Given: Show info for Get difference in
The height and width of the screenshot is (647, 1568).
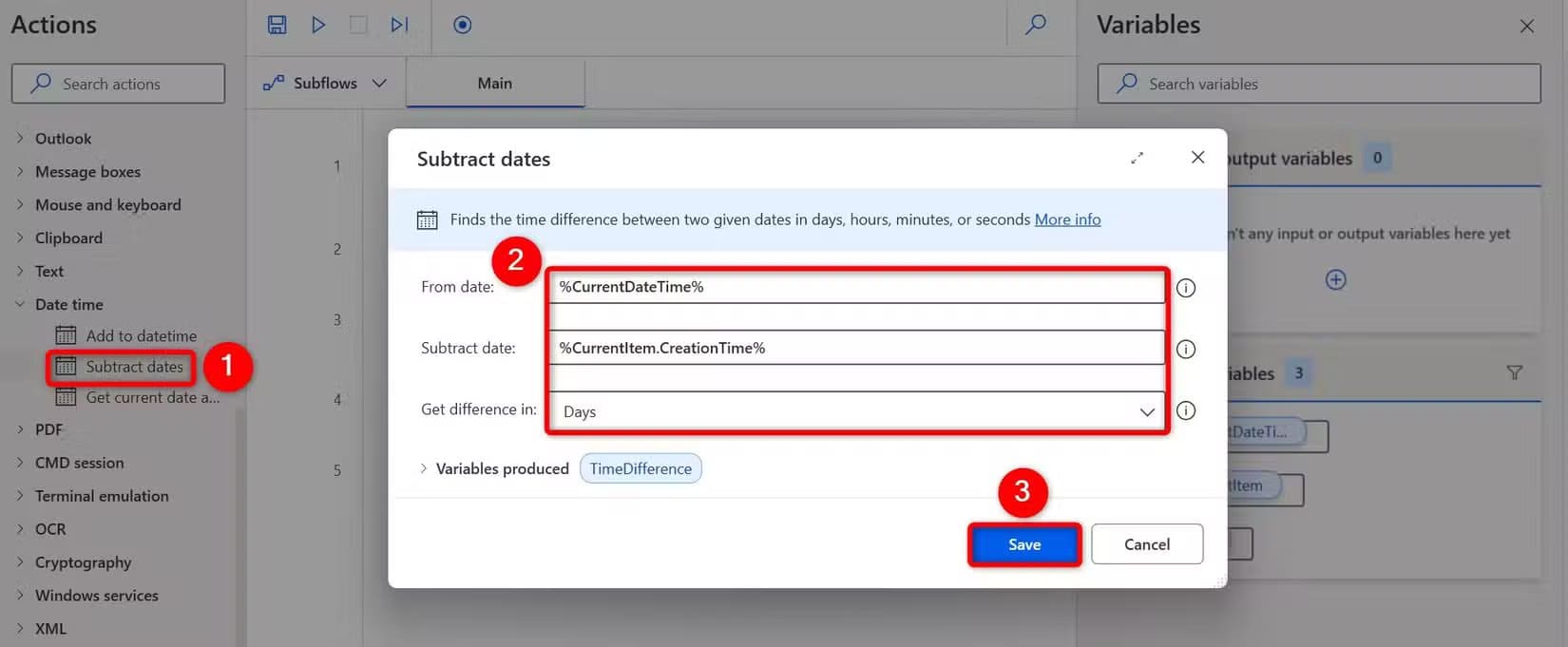Looking at the screenshot, I should [x=1186, y=410].
